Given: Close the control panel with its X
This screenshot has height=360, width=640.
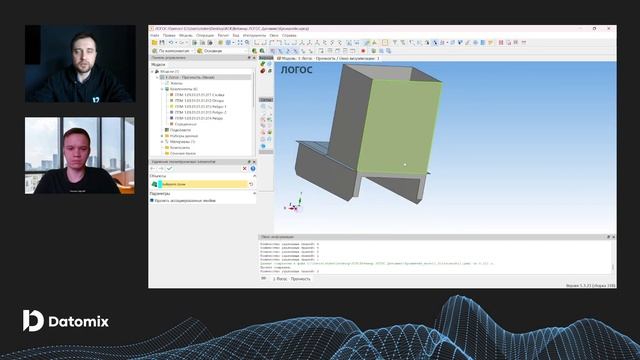Looking at the screenshot, I should coord(254,58).
